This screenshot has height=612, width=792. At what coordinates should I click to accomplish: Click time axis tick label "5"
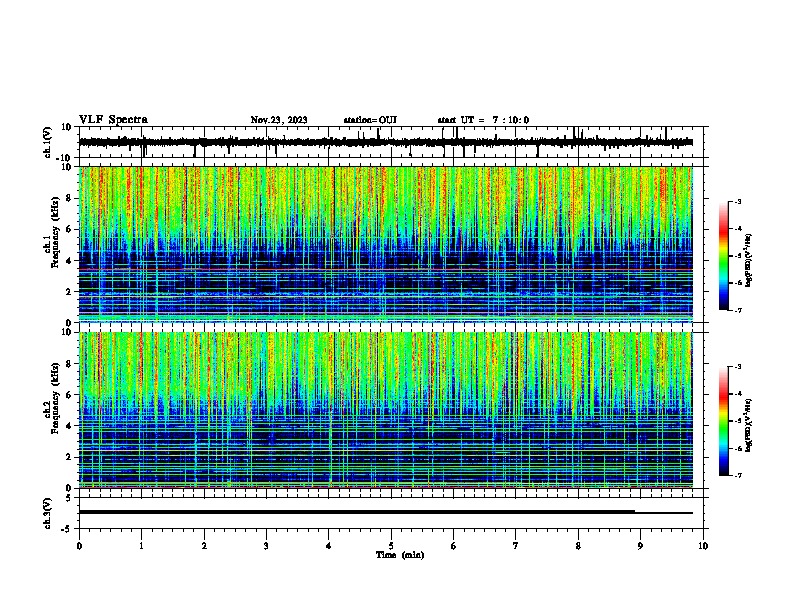pos(391,546)
